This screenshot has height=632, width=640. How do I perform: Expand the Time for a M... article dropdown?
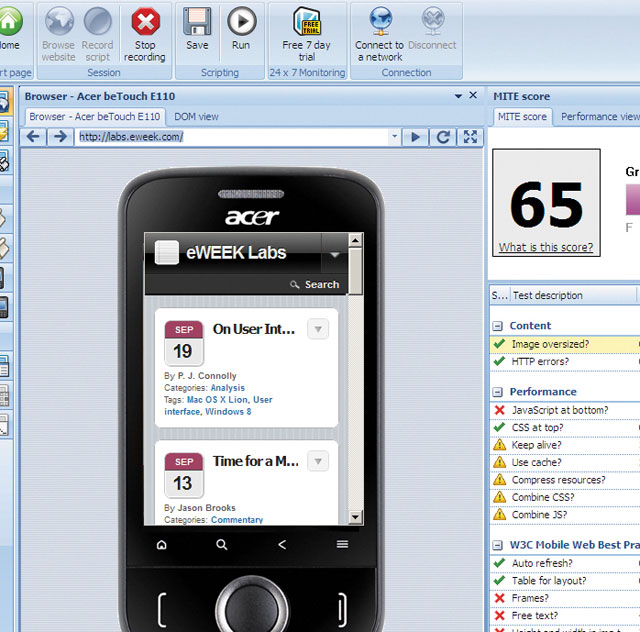pyautogui.click(x=318, y=461)
